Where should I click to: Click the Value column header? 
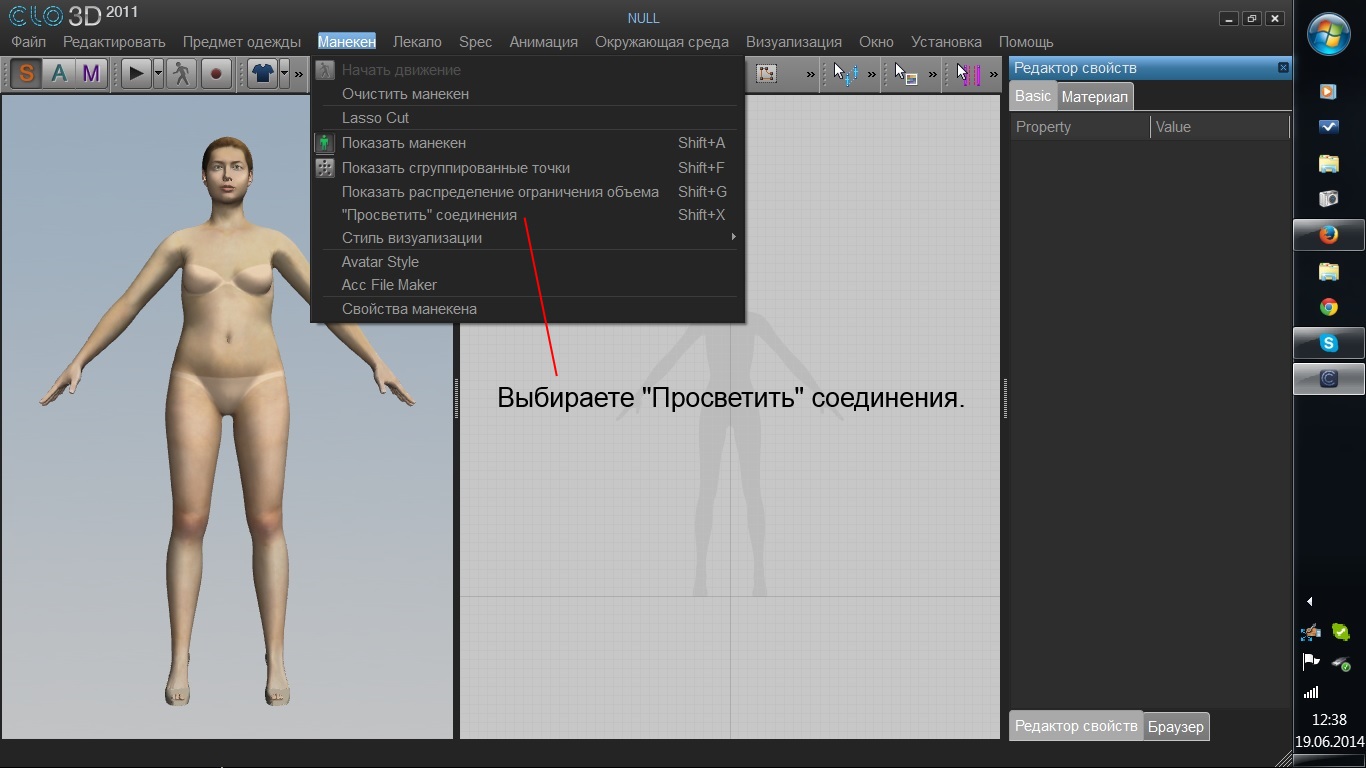pyautogui.click(x=1220, y=127)
